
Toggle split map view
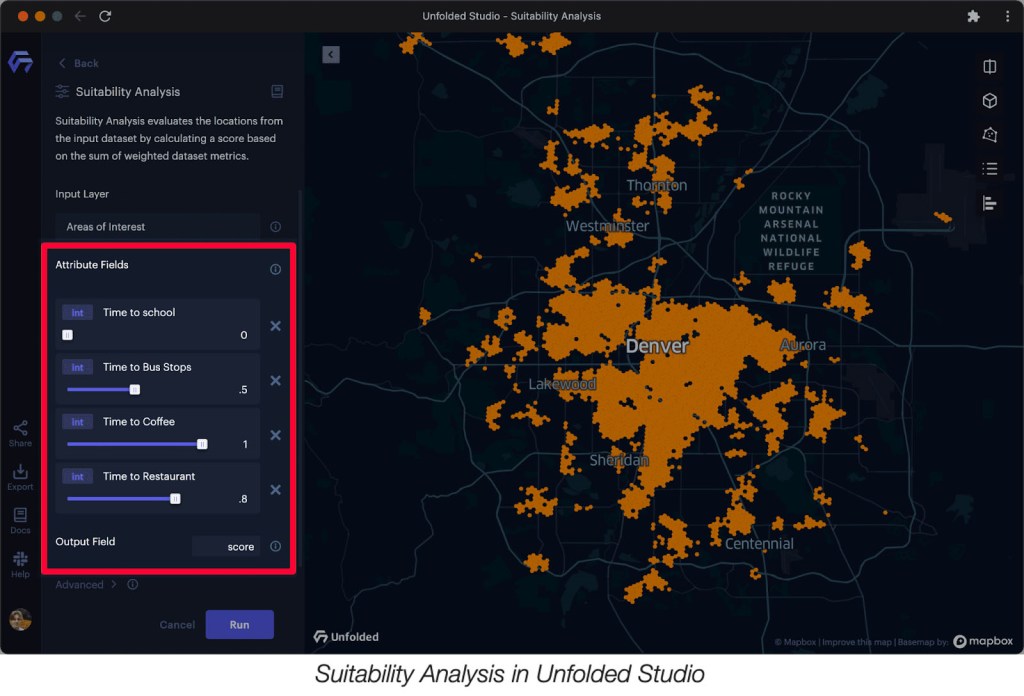(990, 67)
